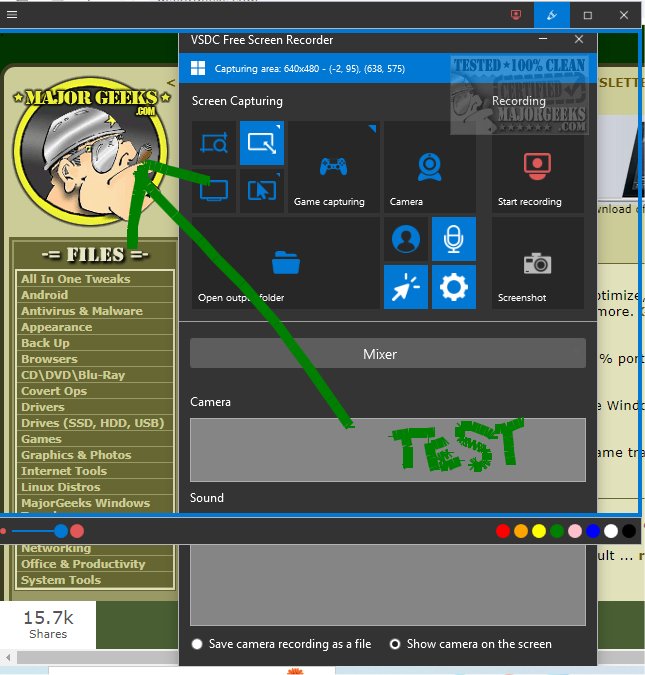Select Save camera recording as a file
The height and width of the screenshot is (675, 645).
(x=197, y=644)
